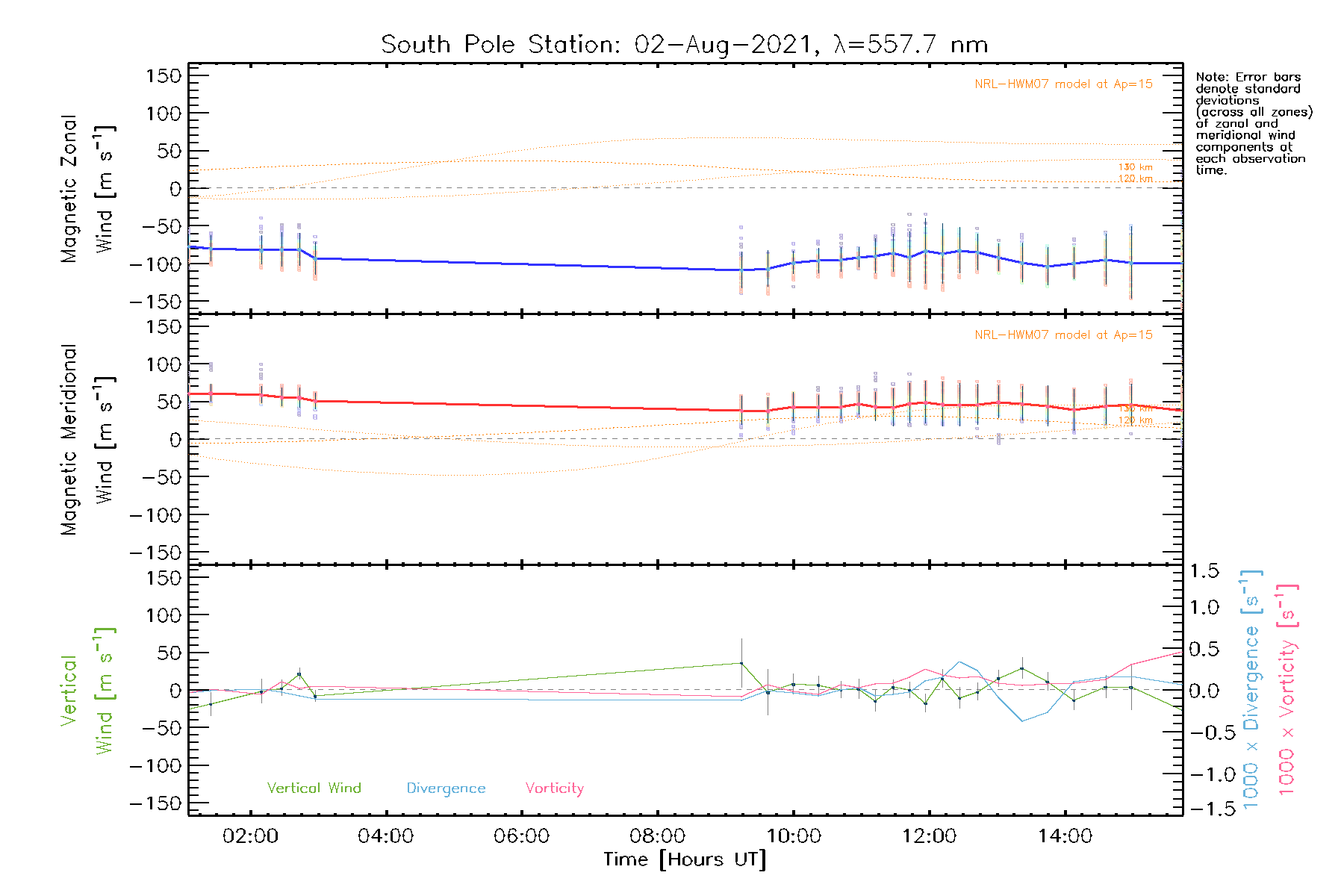Click the 130 km label in zonal panel
1344x896 pixels.
point(1135,167)
